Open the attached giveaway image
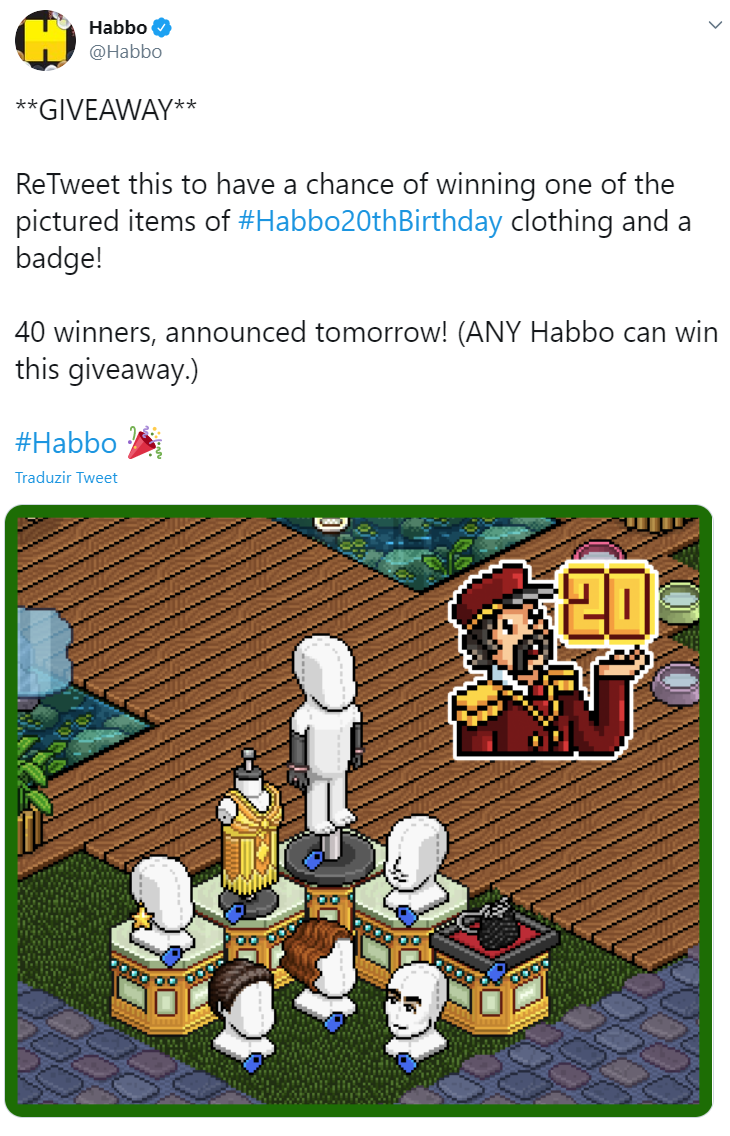 [359, 811]
